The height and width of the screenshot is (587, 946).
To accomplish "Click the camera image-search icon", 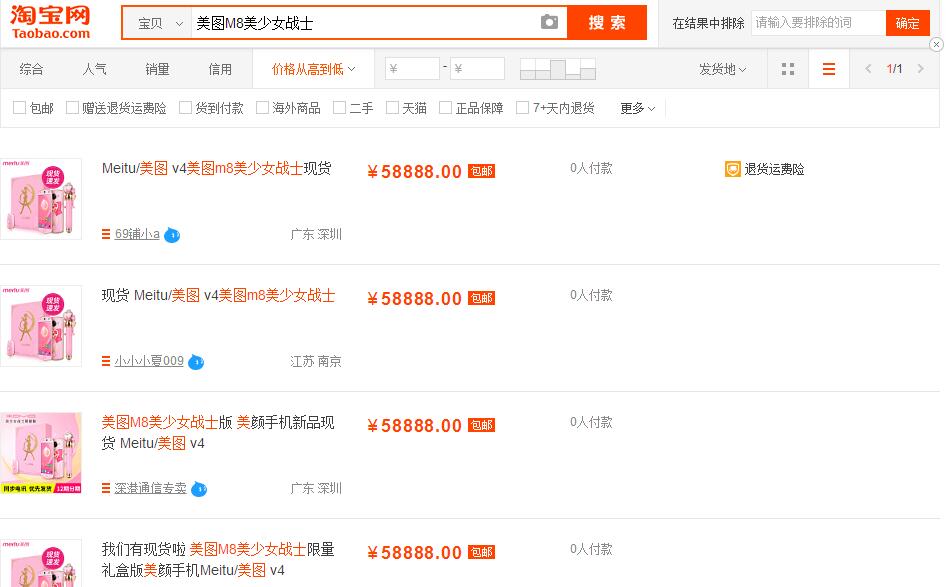I will tap(549, 22).
